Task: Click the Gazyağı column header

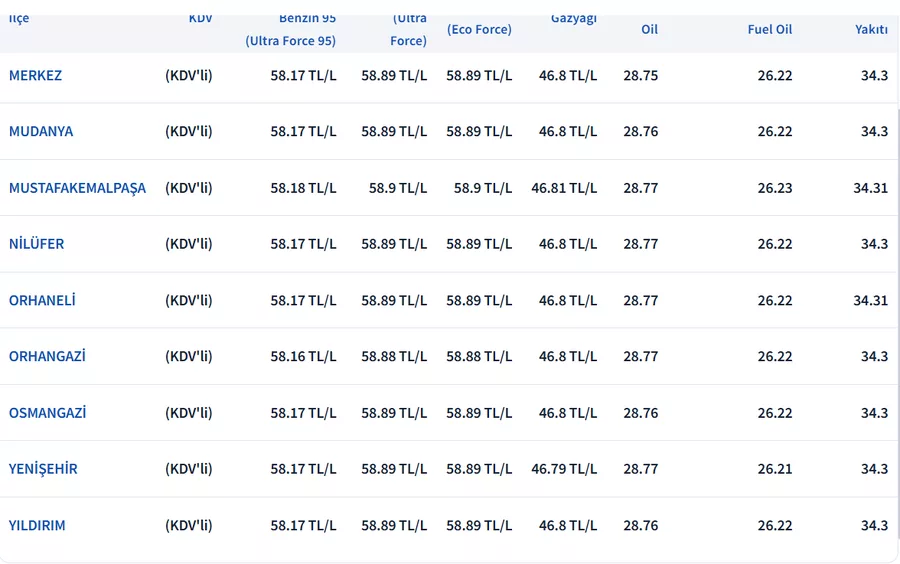Action: (574, 19)
